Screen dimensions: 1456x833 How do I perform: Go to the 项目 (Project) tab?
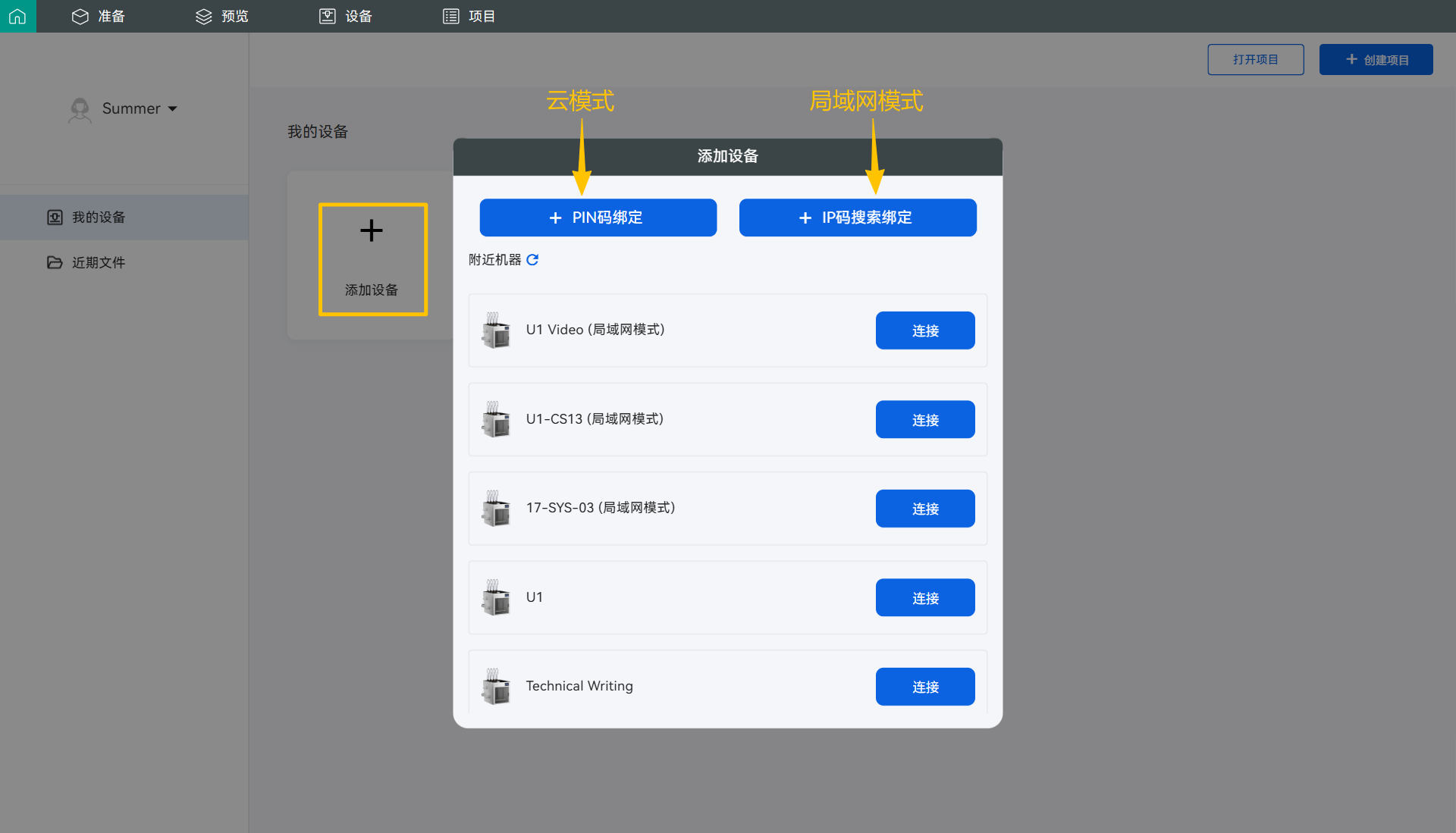(x=469, y=16)
